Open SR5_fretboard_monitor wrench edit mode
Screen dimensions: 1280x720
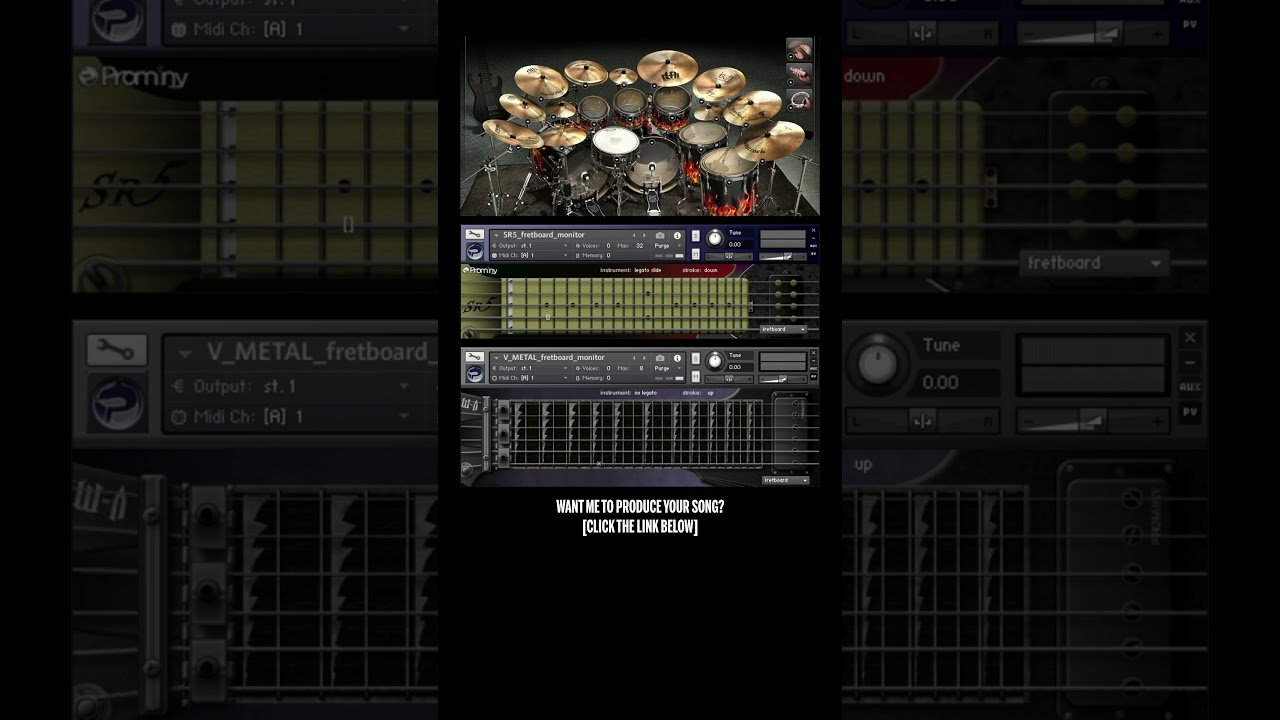coord(474,234)
